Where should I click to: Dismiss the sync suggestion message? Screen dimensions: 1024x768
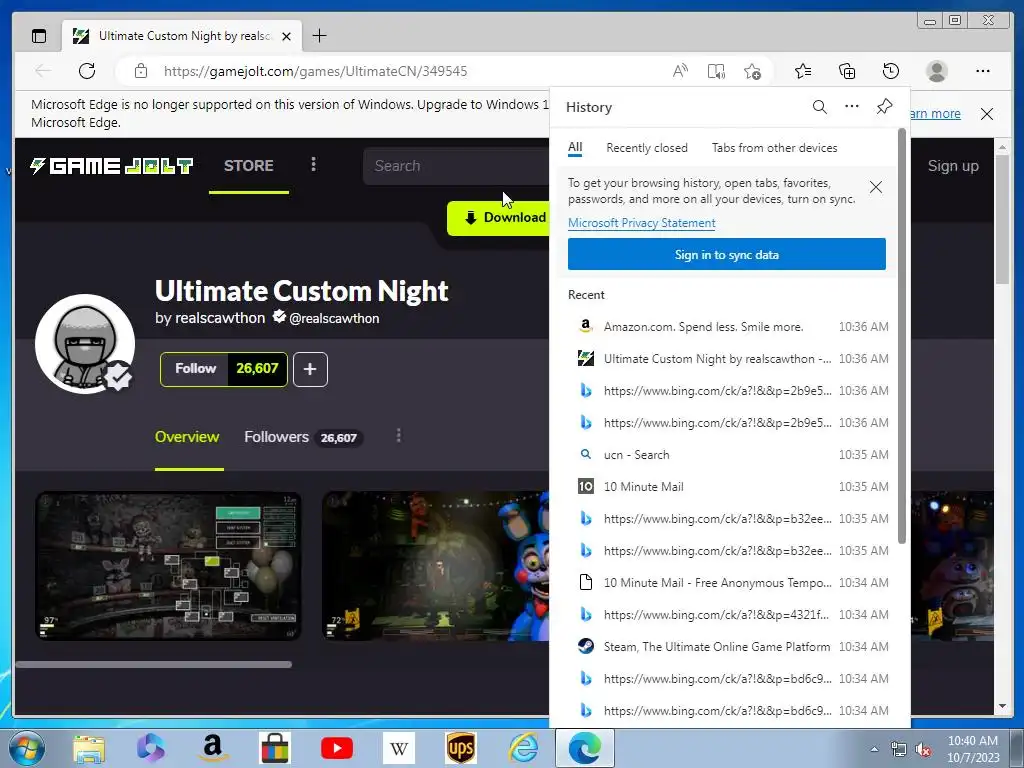[x=876, y=187]
